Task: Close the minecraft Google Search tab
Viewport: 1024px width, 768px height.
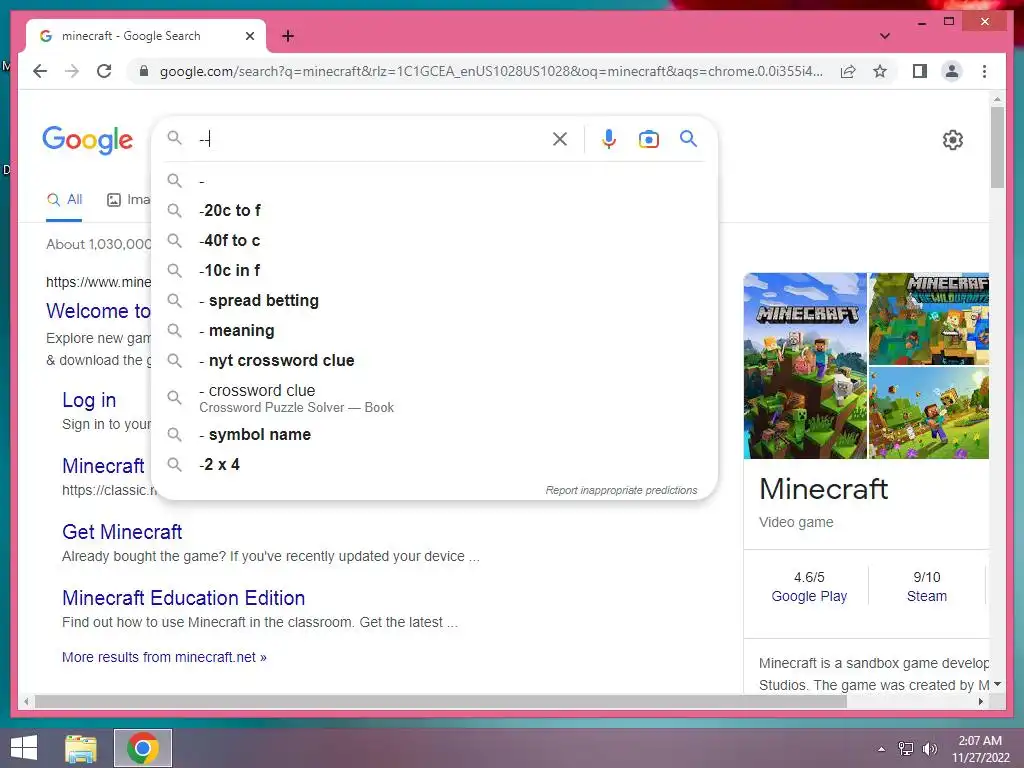Action: point(249,36)
